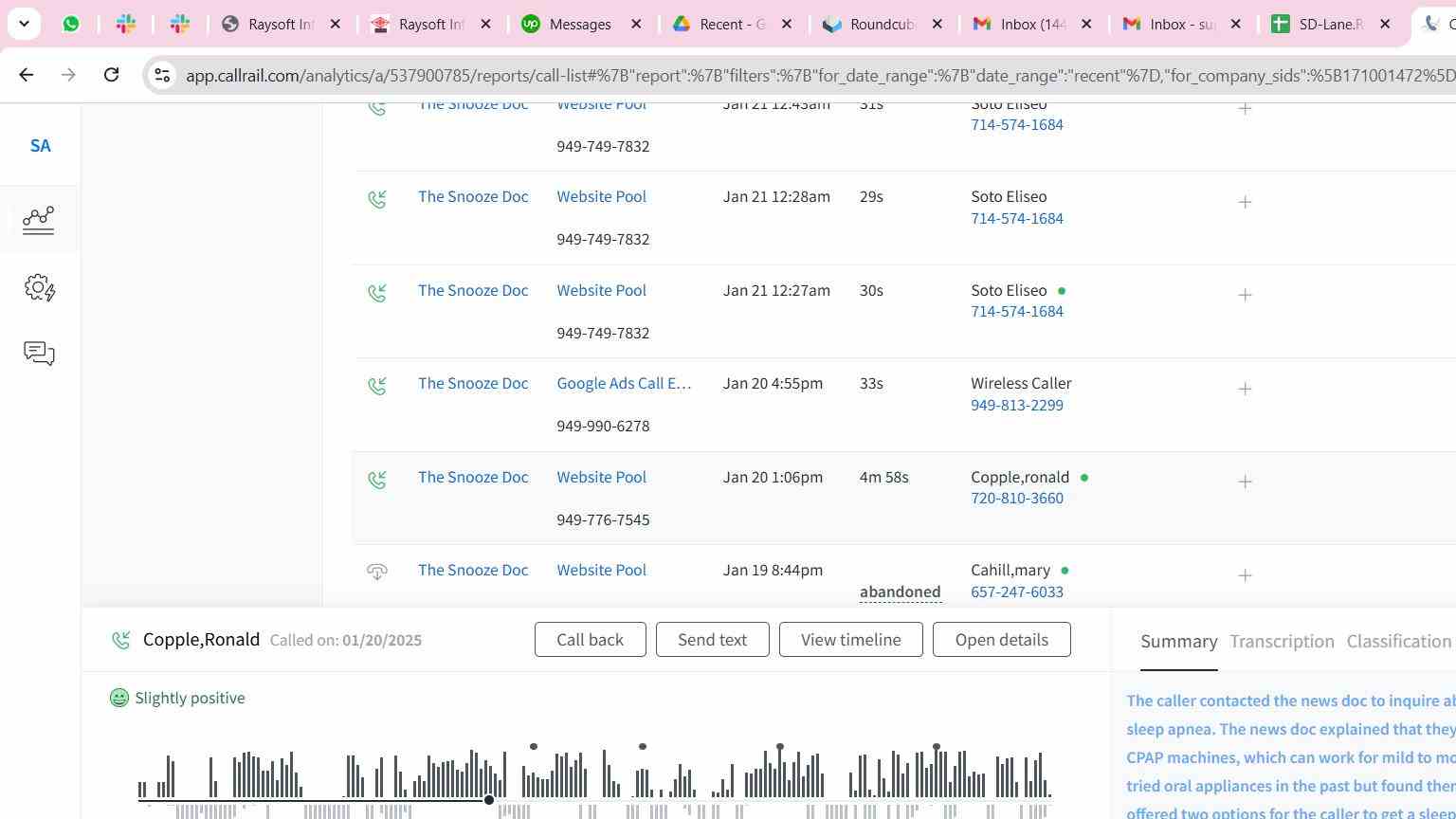Open phone number 720-810-3660
The image size is (1456, 819).
[1017, 498]
